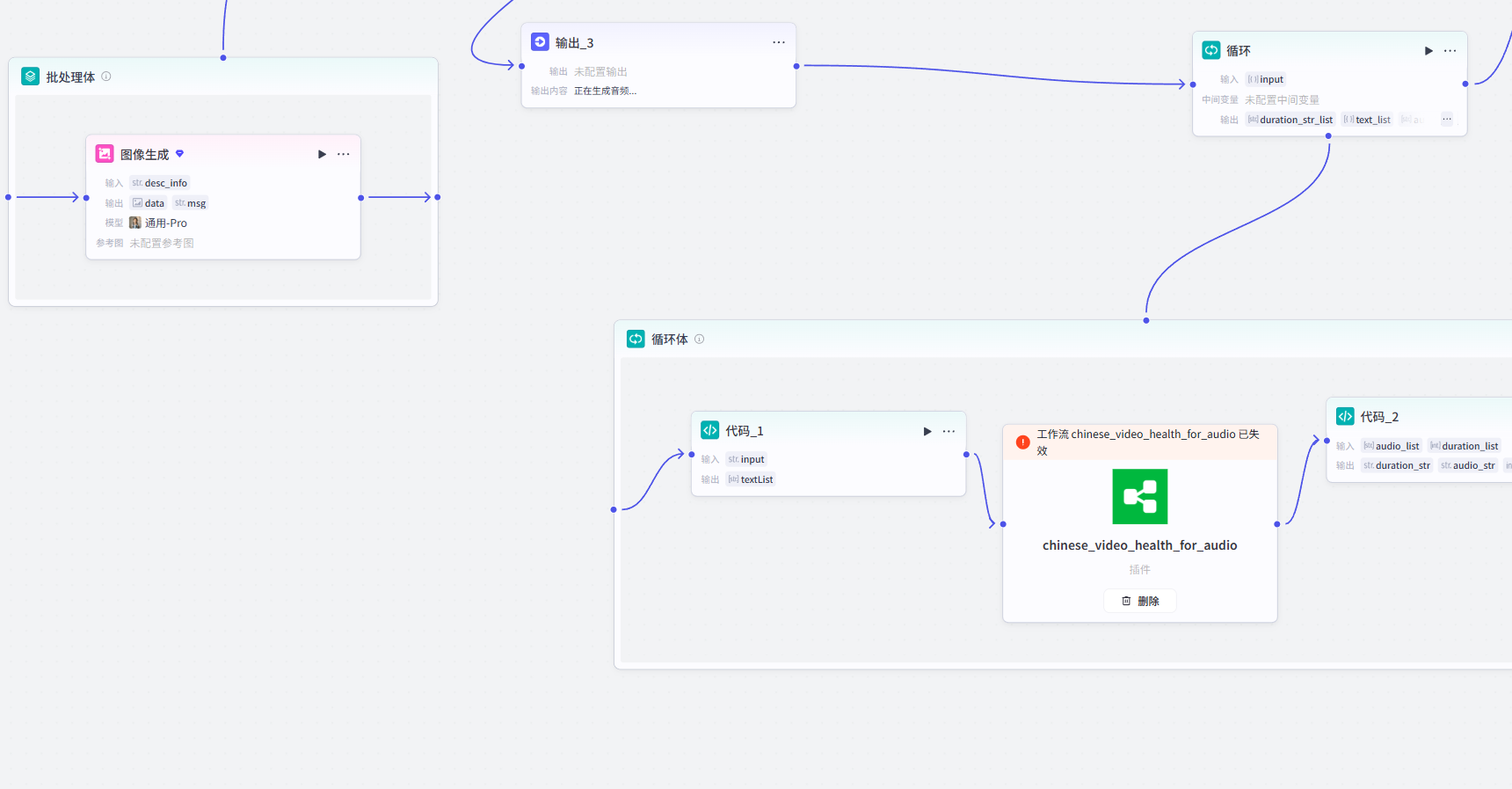Click the blue diamond badge beside 图像生成

pyautogui.click(x=180, y=154)
